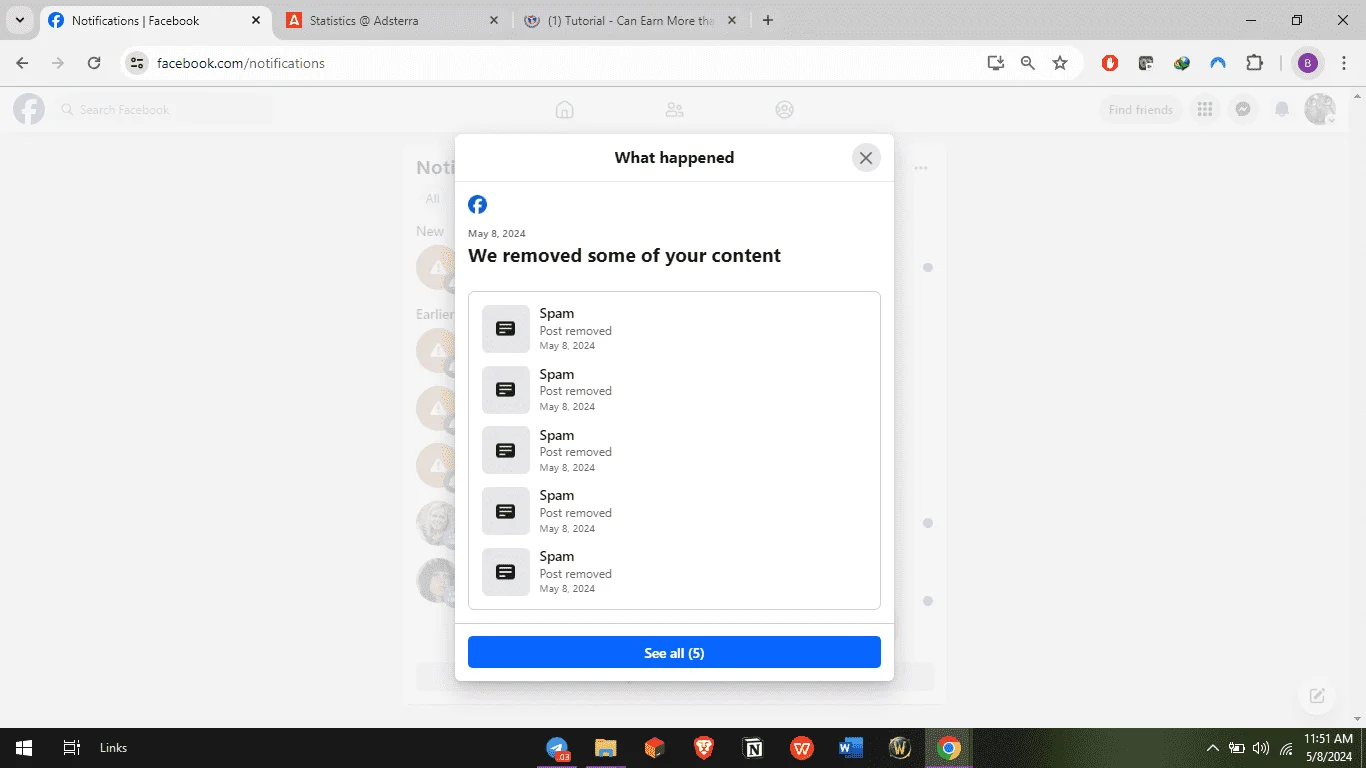Open Telegram from the taskbar
The image size is (1366, 768).
(x=558, y=748)
